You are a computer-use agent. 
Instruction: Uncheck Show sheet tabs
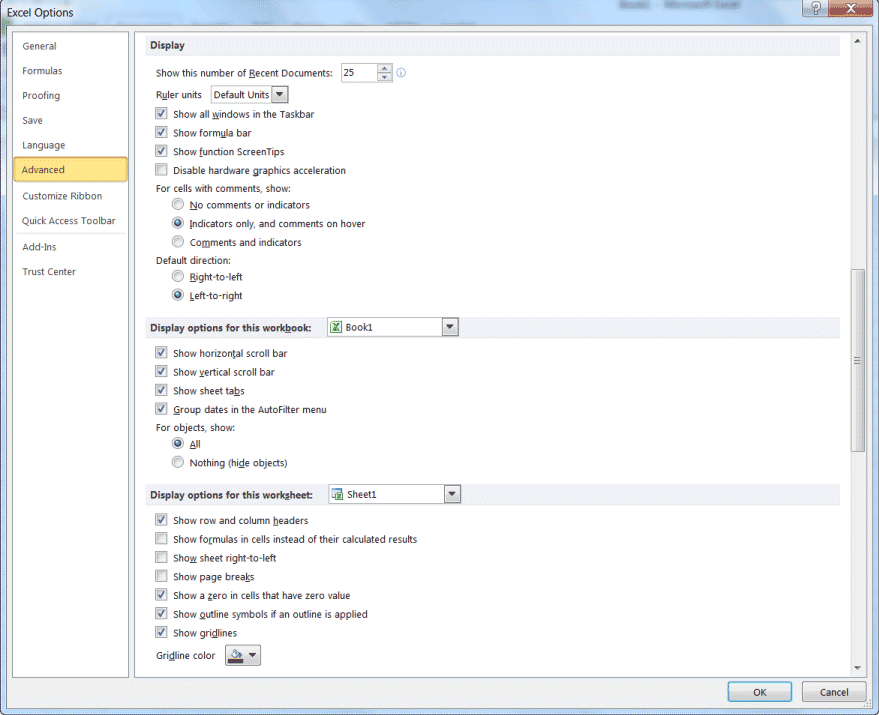(x=161, y=390)
